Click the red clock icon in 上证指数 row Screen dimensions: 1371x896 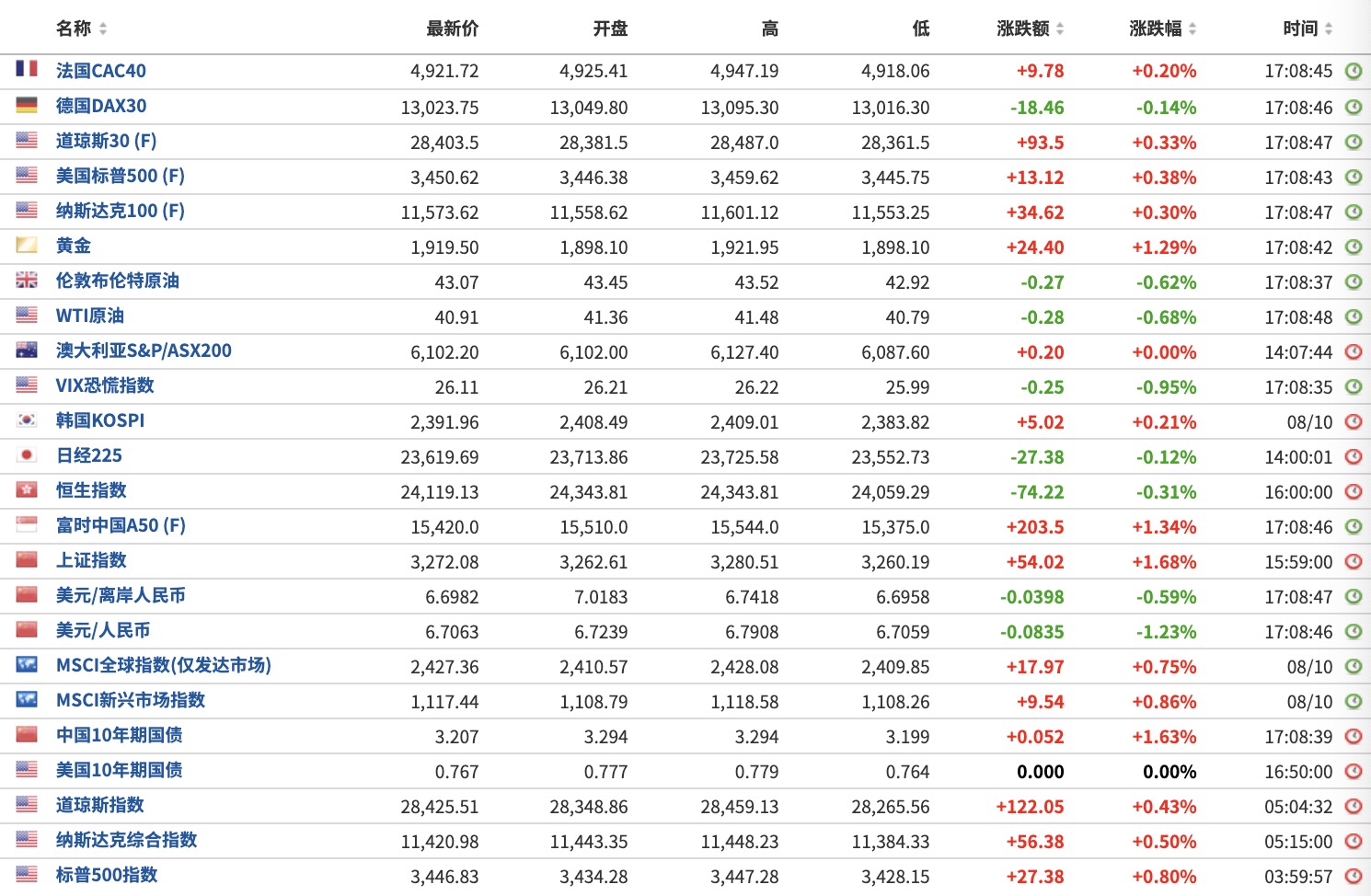point(1353,561)
